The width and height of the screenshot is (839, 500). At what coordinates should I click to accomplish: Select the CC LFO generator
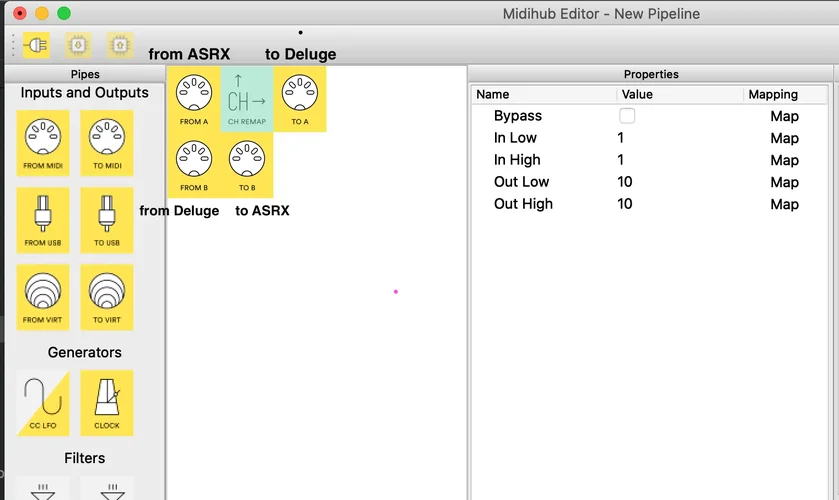coord(43,403)
